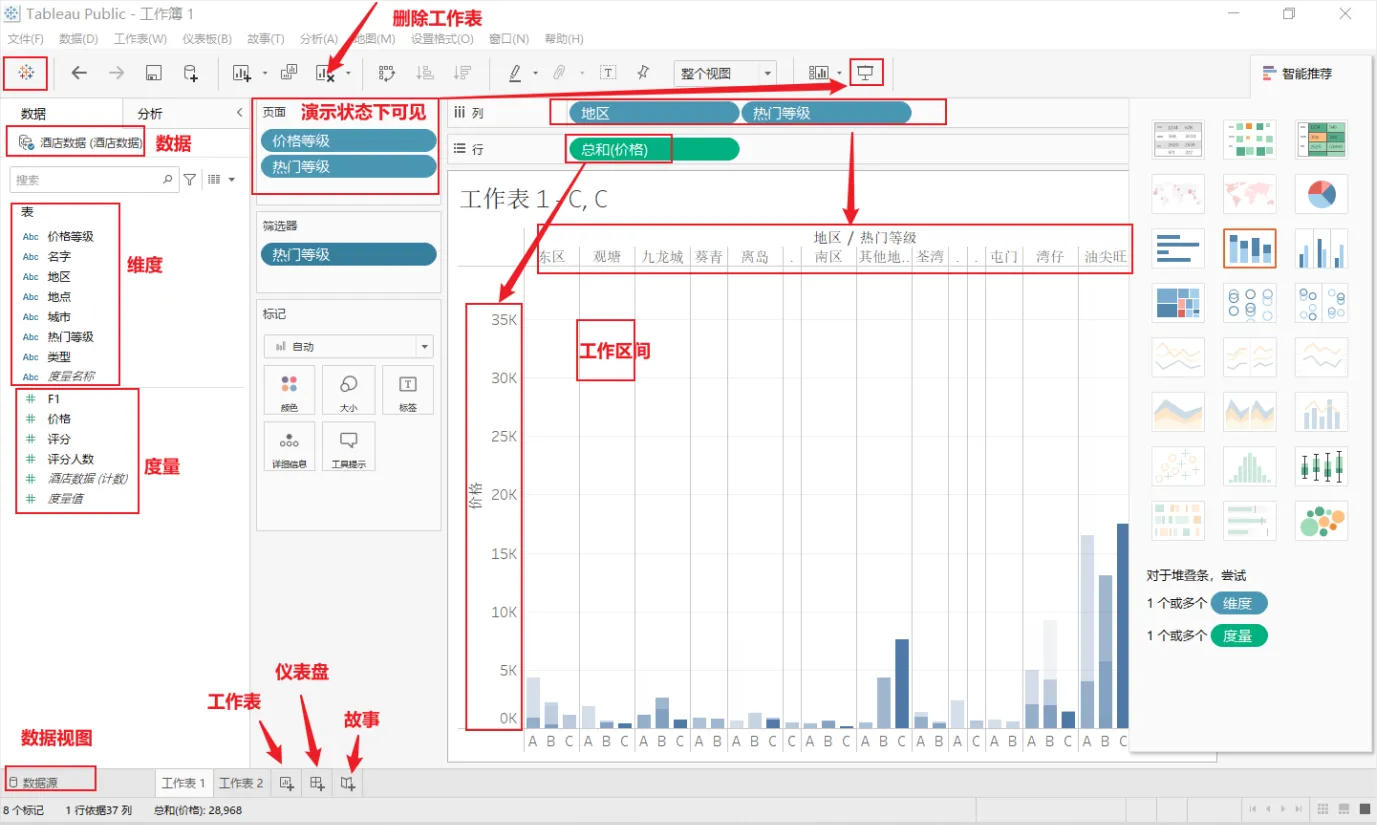Switch to the 工作表 2 tab
This screenshot has height=825, width=1377.
(241, 783)
